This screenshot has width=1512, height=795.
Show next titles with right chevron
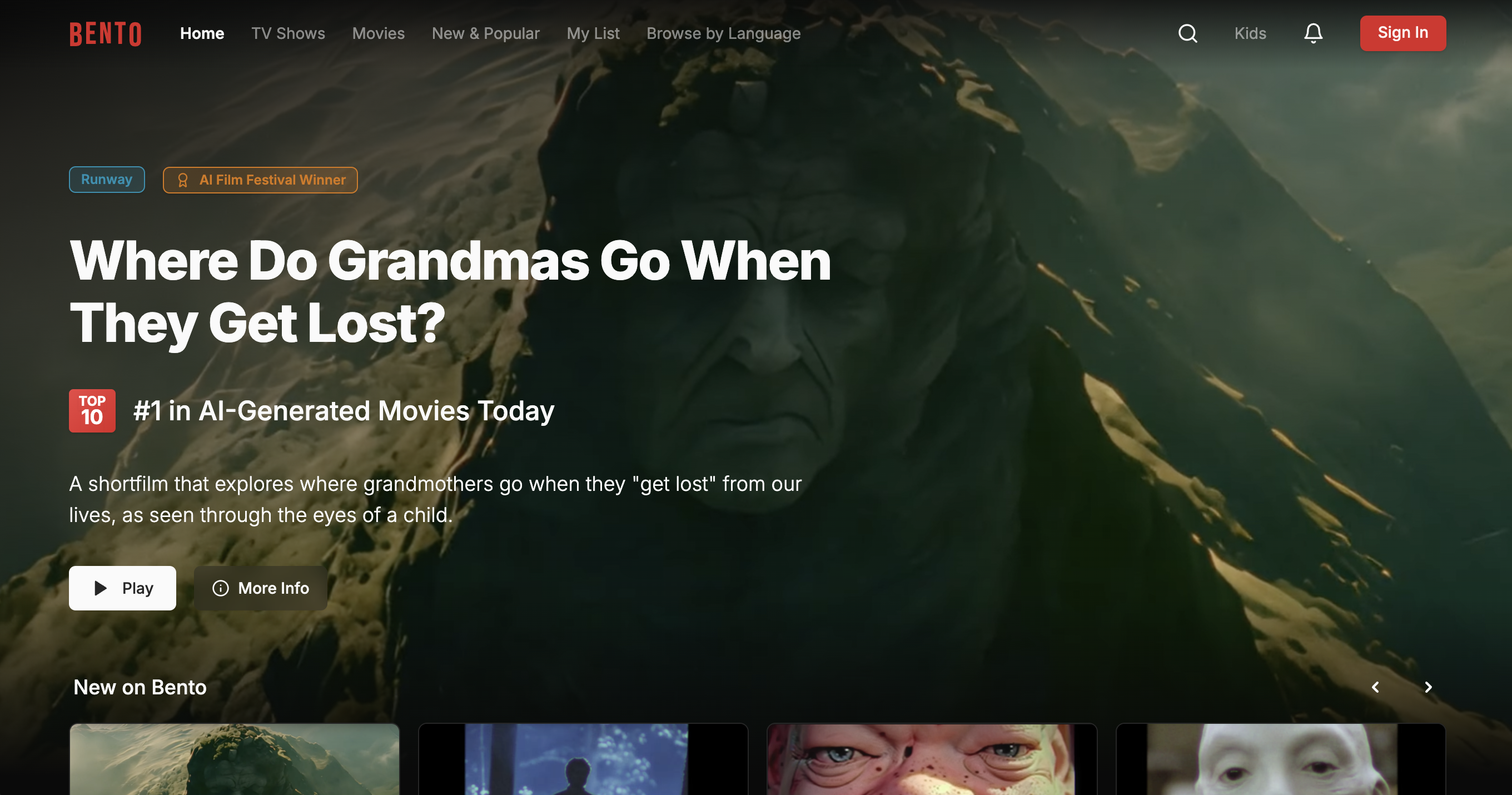(1428, 687)
